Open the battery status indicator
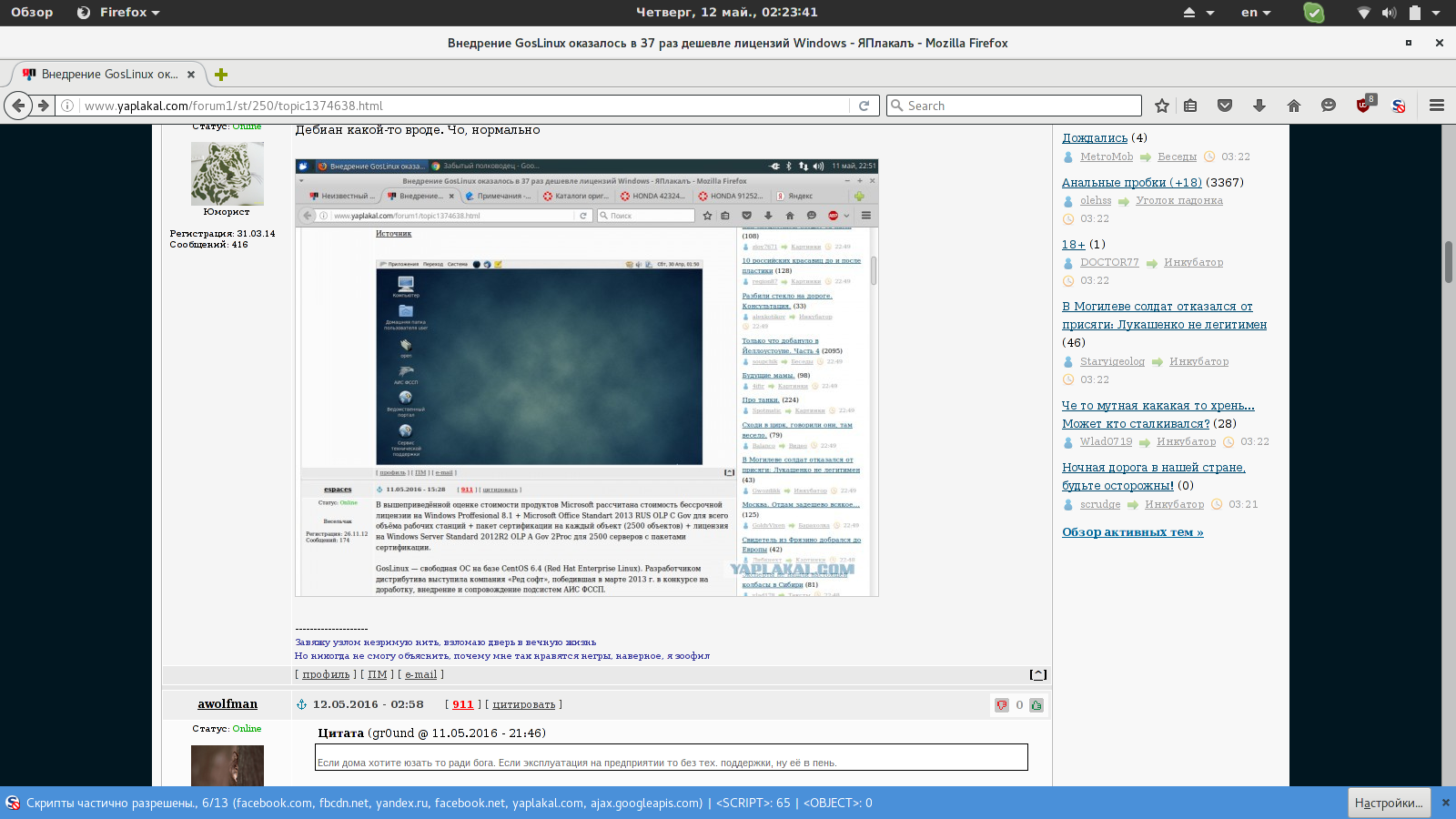1456x819 pixels. (x=1415, y=13)
